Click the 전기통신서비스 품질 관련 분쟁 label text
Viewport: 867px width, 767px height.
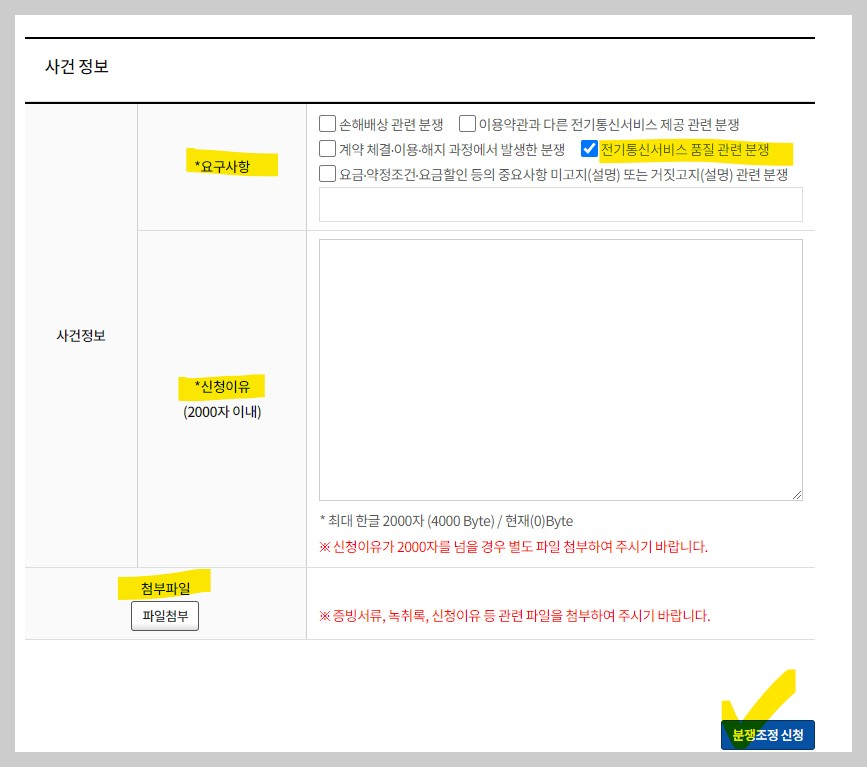685,149
